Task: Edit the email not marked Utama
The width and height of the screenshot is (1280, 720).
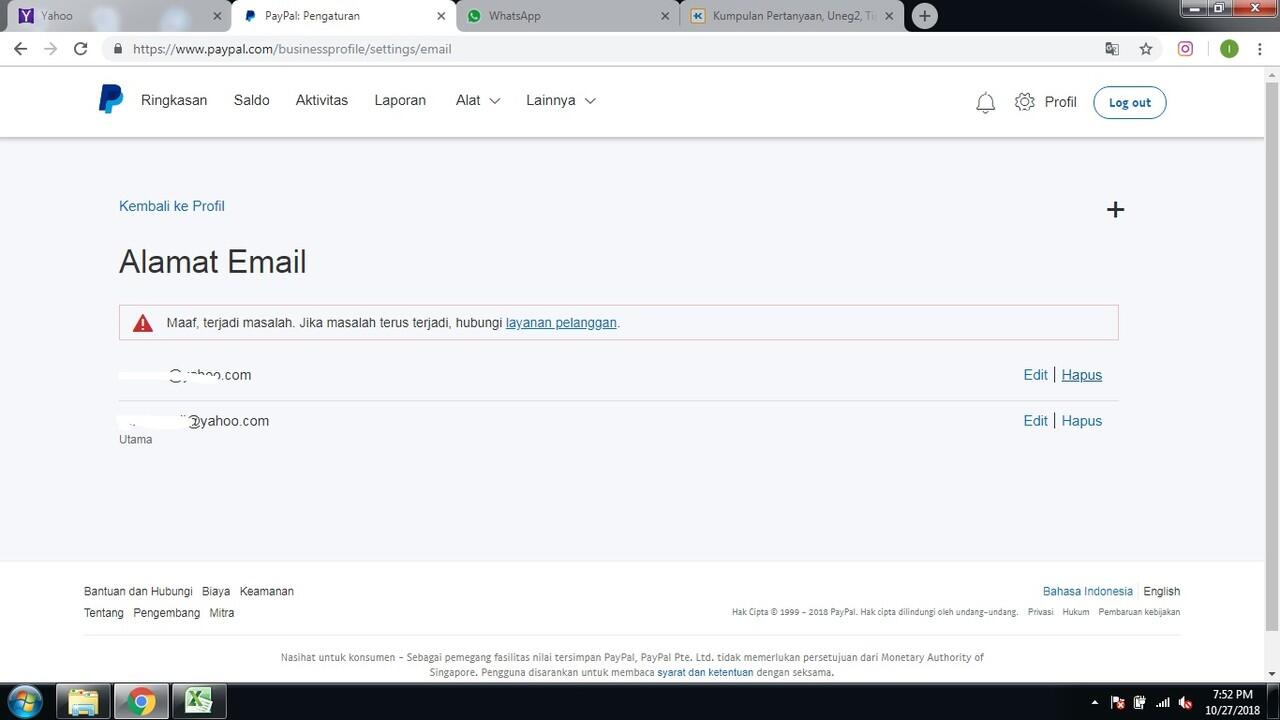Action: coord(1035,375)
